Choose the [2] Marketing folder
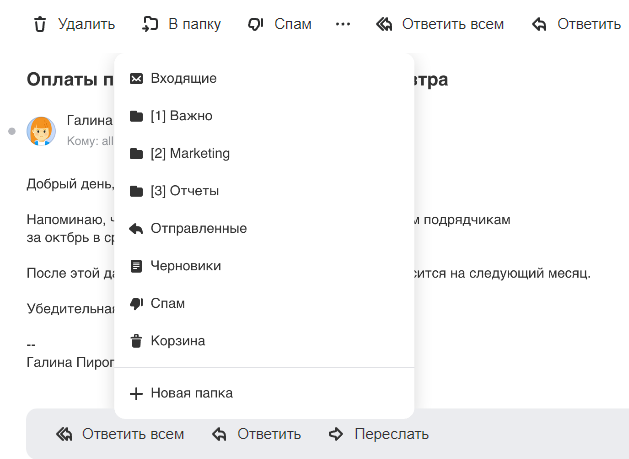This screenshot has height=459, width=629. coord(190,153)
